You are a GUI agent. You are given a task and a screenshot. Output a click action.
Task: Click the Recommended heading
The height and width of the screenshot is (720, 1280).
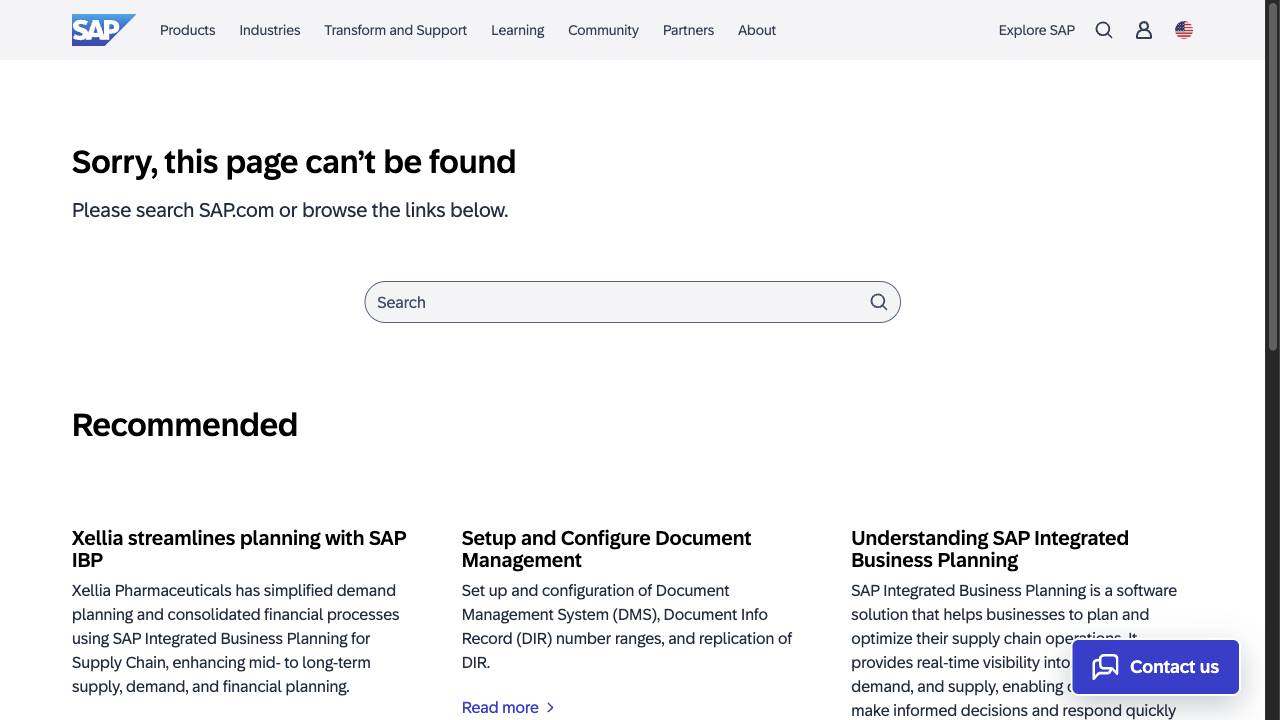pos(185,425)
